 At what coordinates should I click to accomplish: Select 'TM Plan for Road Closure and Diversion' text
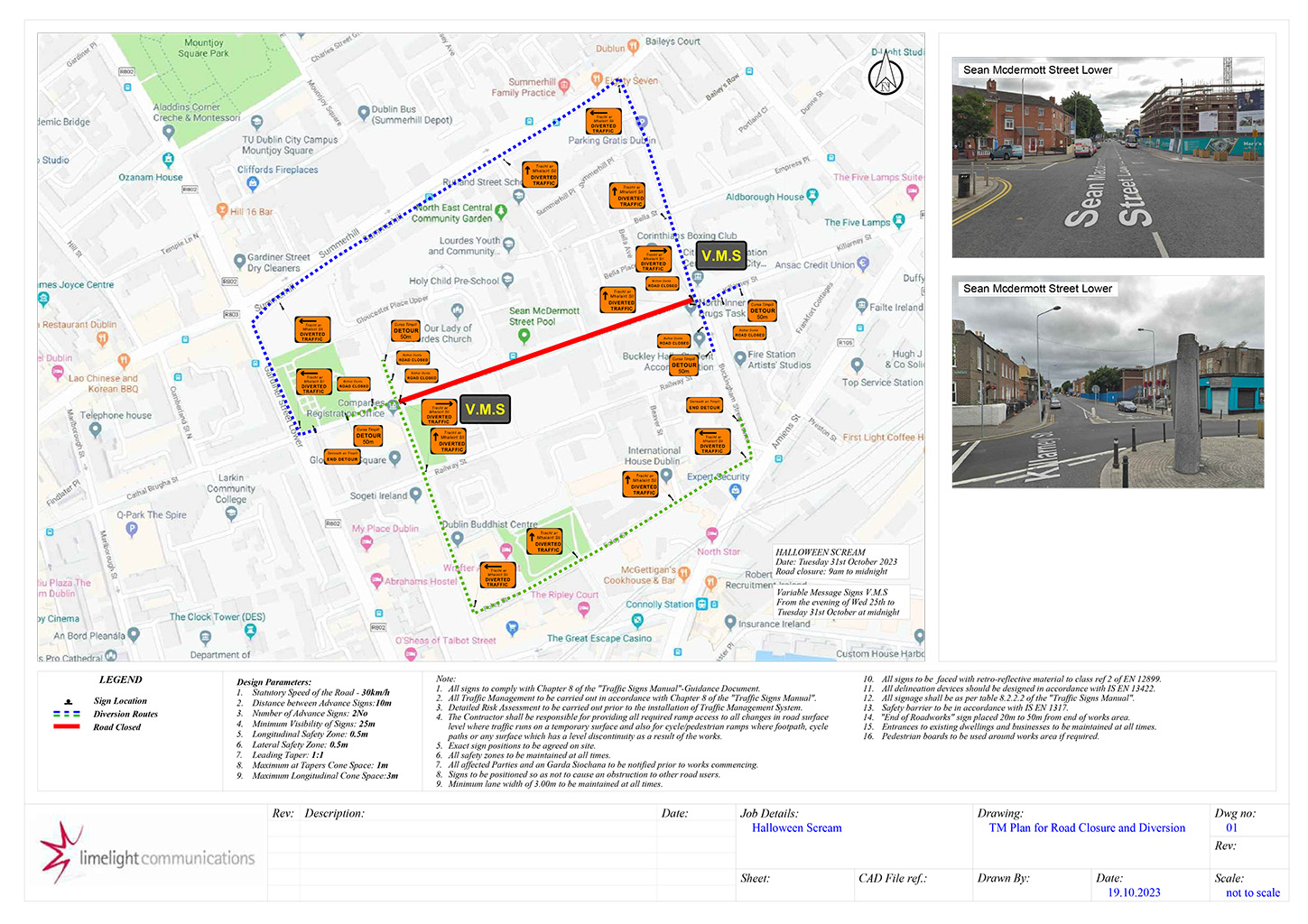click(x=1087, y=828)
